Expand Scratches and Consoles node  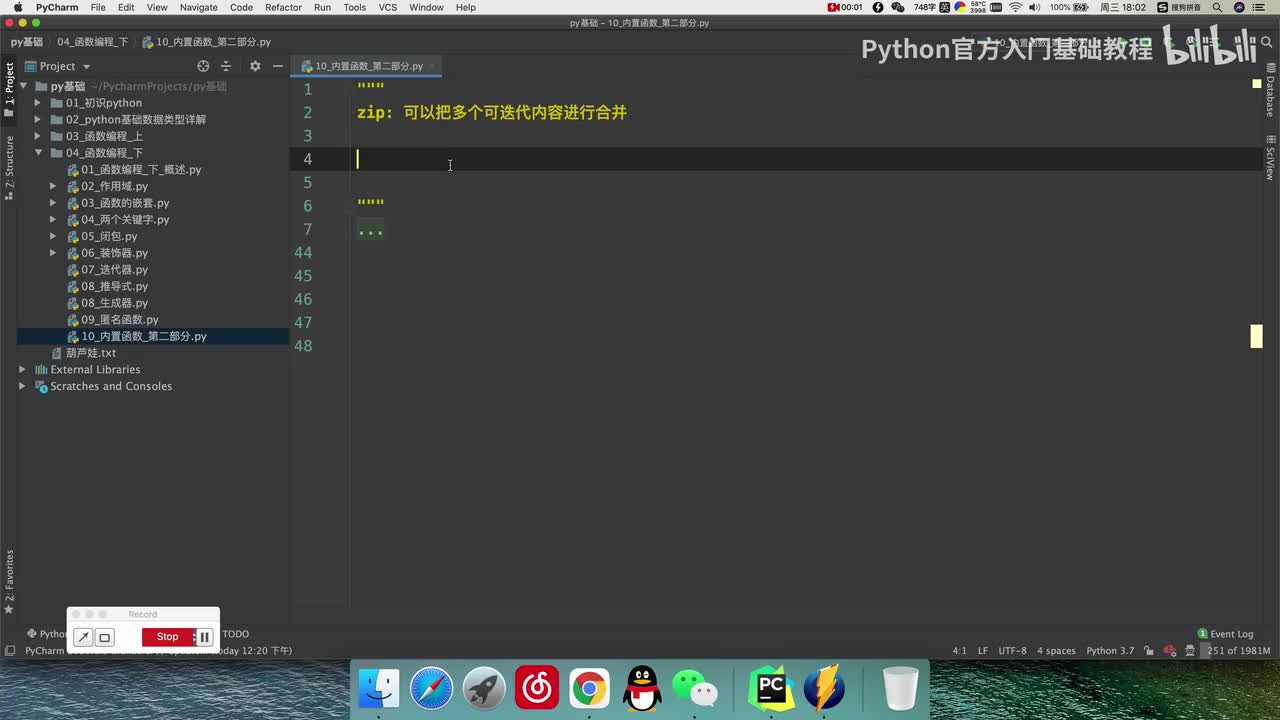click(22, 386)
